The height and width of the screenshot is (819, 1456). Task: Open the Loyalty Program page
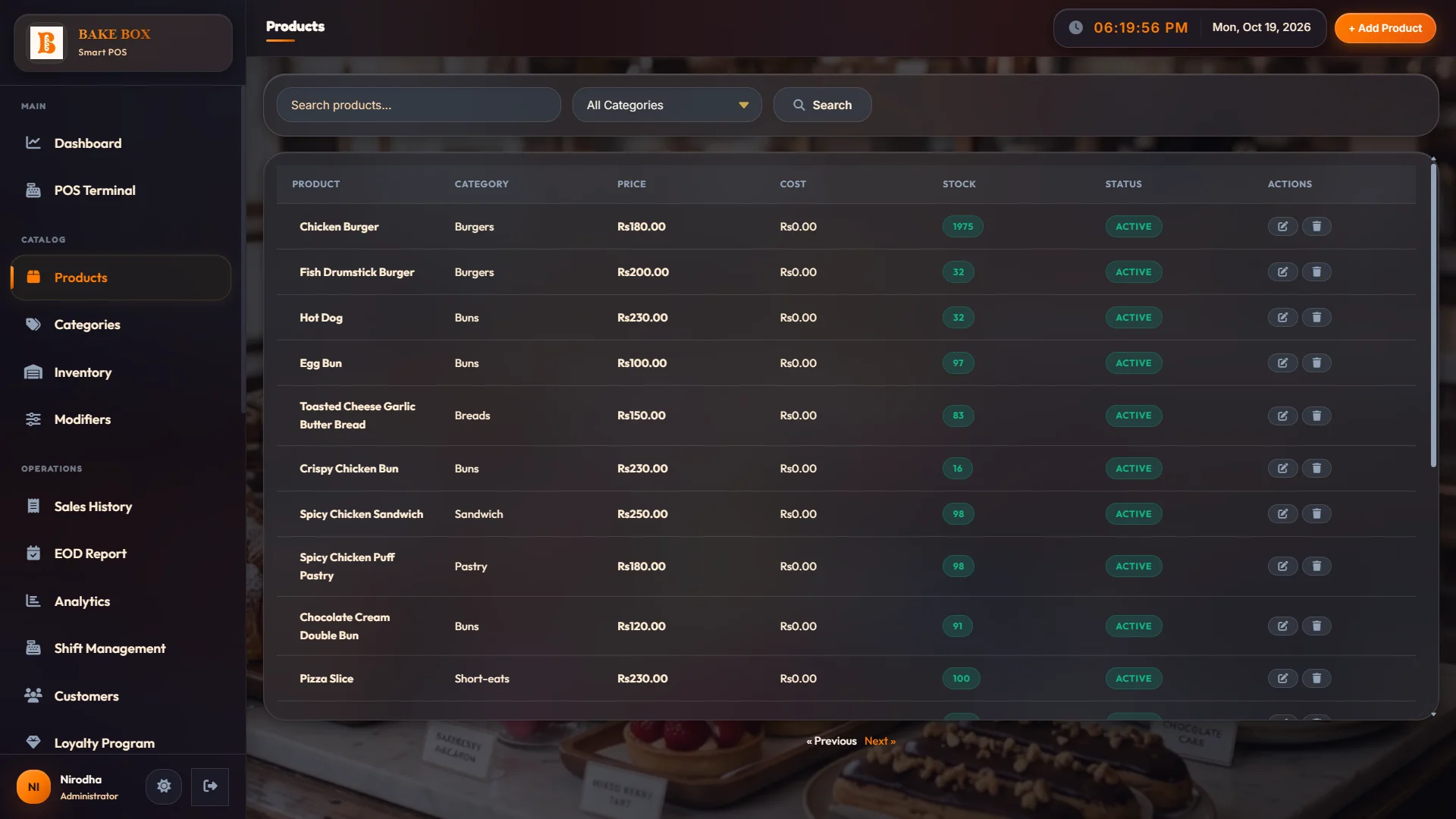coord(121,743)
